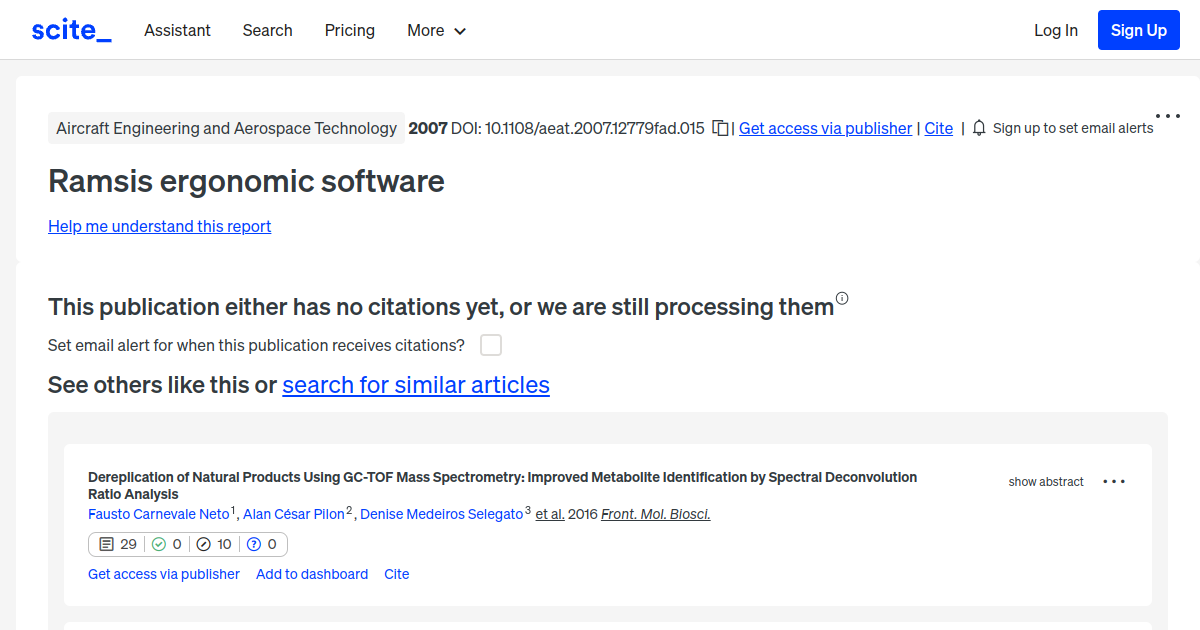Open the three-dot menu at top right
Screen dimensions: 1200x630
pyautogui.click(x=1167, y=115)
